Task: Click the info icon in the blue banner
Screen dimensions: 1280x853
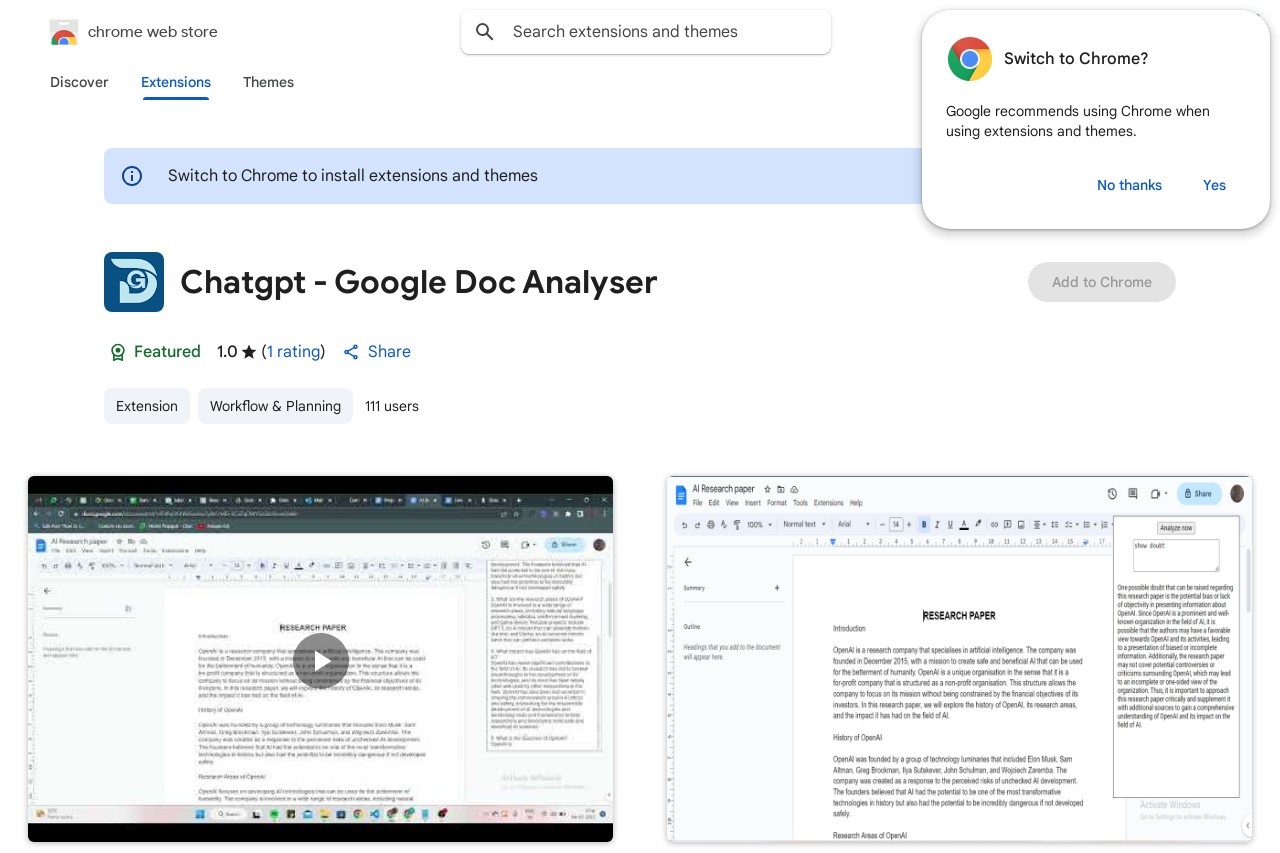Action: click(132, 176)
